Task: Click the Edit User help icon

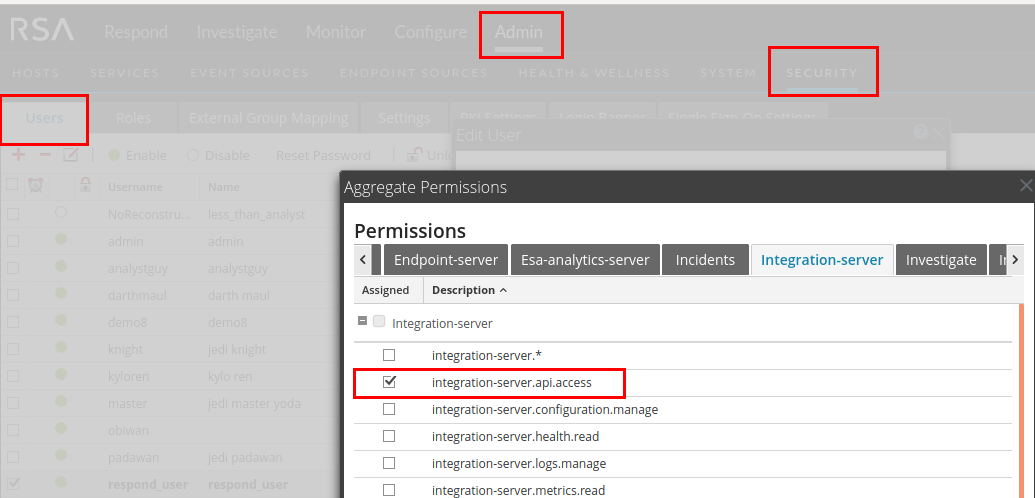Action: (920, 132)
